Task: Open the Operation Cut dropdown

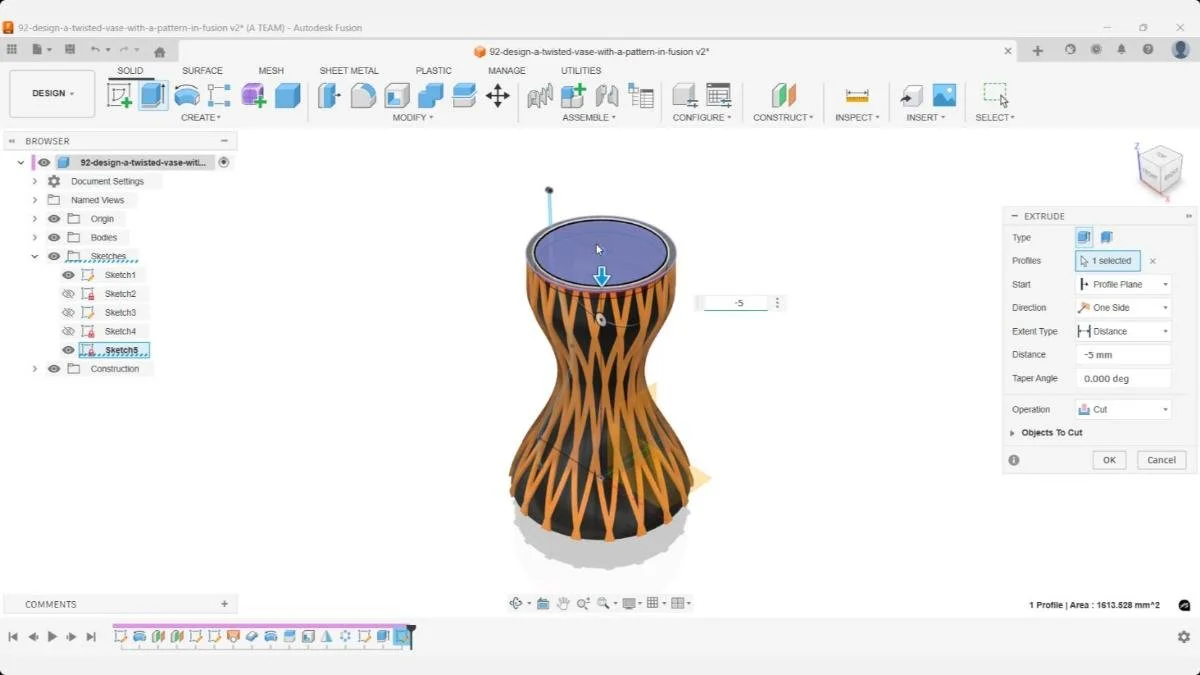Action: pos(1123,409)
